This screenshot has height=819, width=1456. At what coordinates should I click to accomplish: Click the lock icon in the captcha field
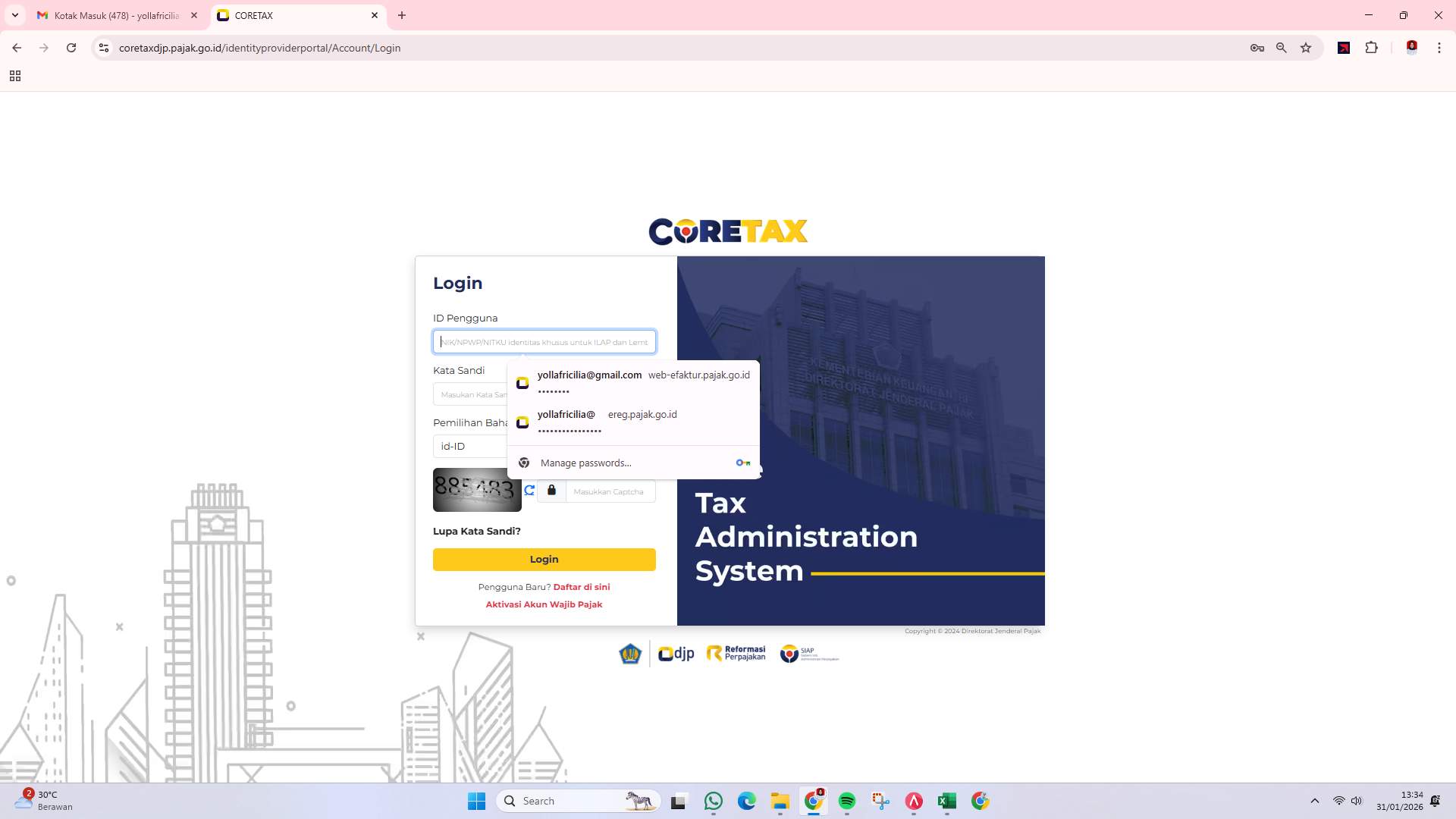pos(551,490)
